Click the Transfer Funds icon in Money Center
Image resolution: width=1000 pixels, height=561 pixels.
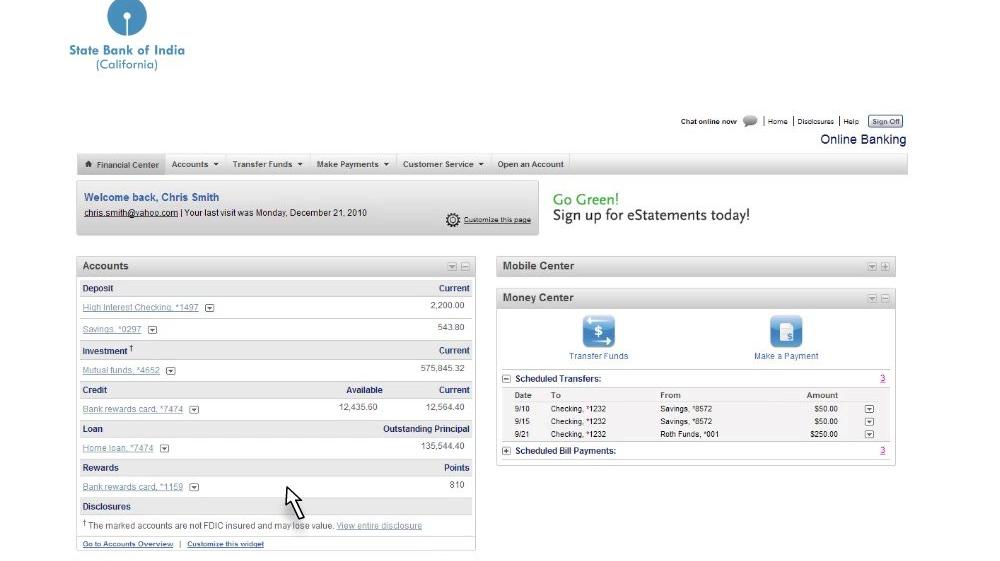tap(598, 332)
